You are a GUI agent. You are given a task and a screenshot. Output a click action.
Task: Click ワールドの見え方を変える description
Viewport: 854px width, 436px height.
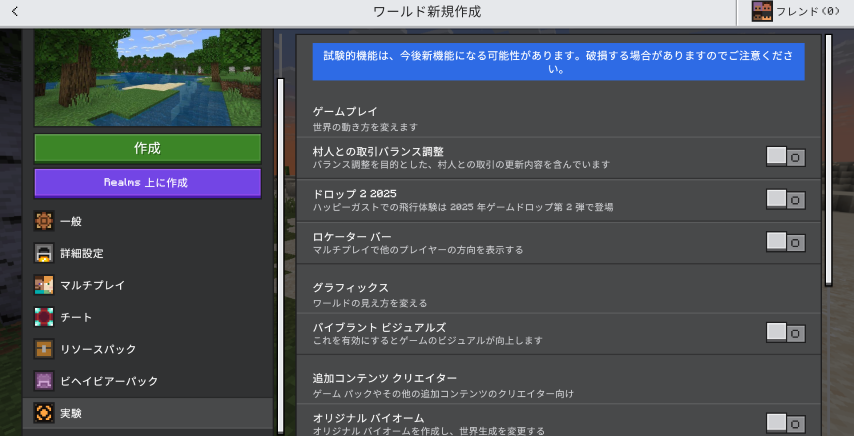pyautogui.click(x=370, y=303)
